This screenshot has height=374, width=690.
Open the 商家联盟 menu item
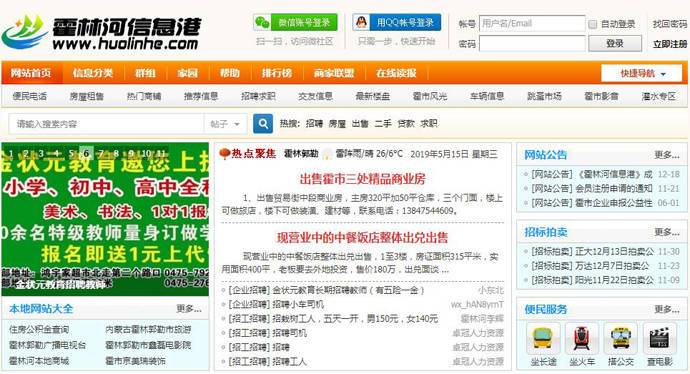[x=334, y=73]
